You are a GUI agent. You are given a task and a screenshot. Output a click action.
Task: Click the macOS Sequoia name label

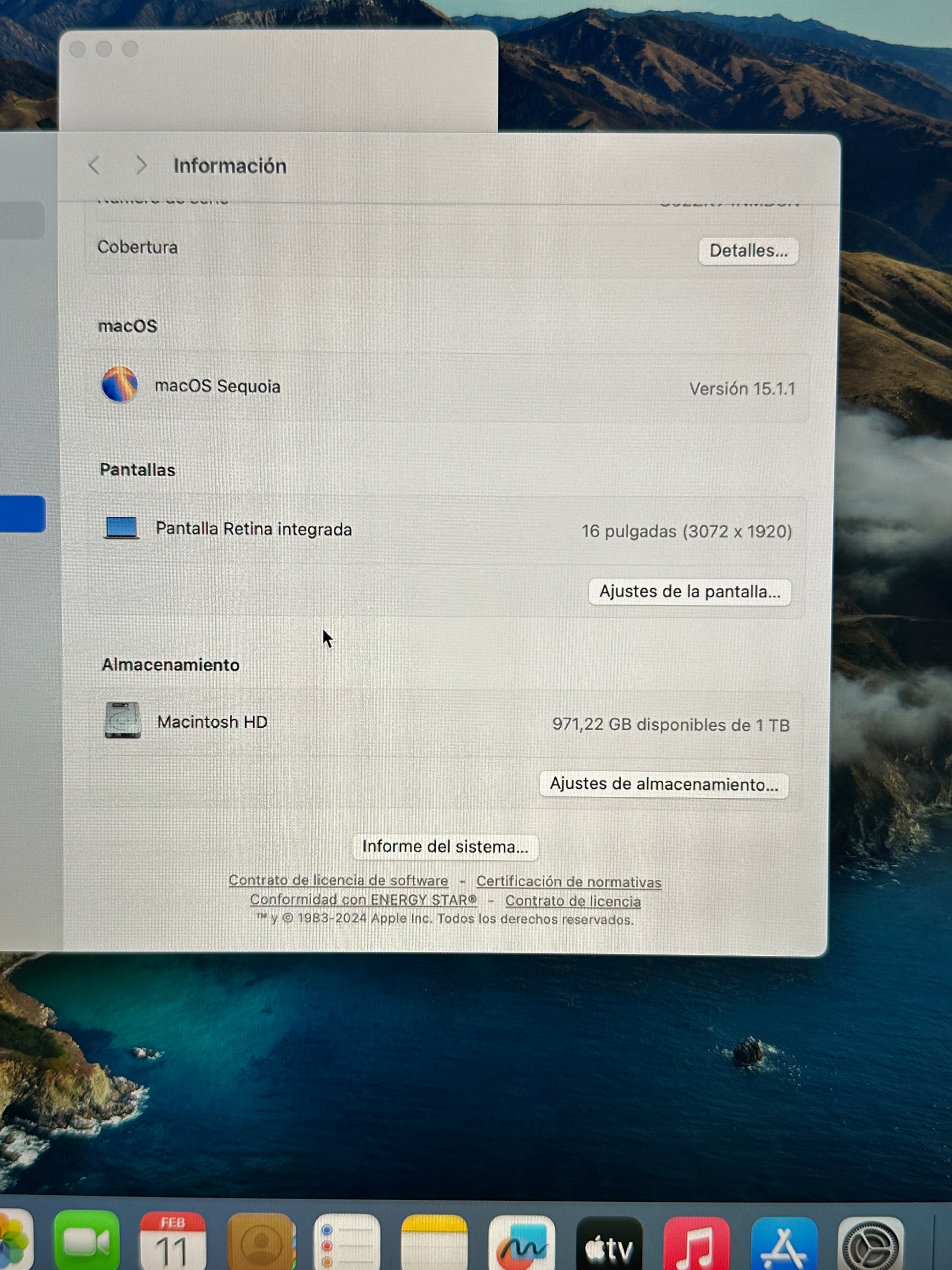(x=218, y=386)
